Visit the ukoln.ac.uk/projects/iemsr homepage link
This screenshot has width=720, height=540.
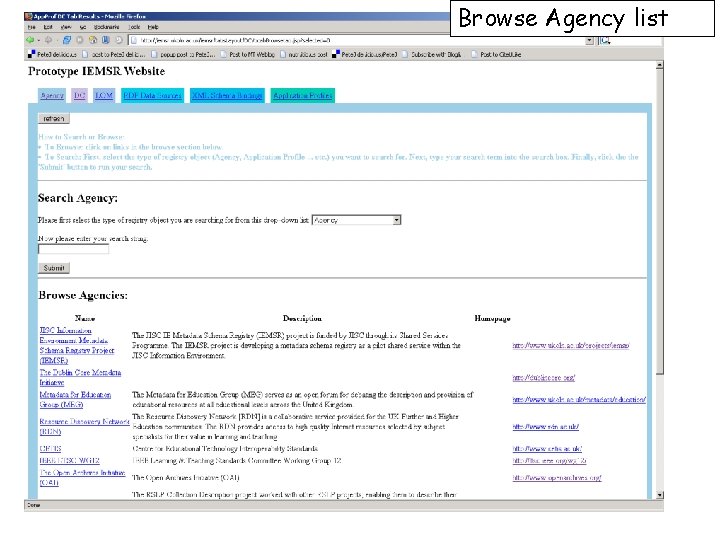point(571,345)
